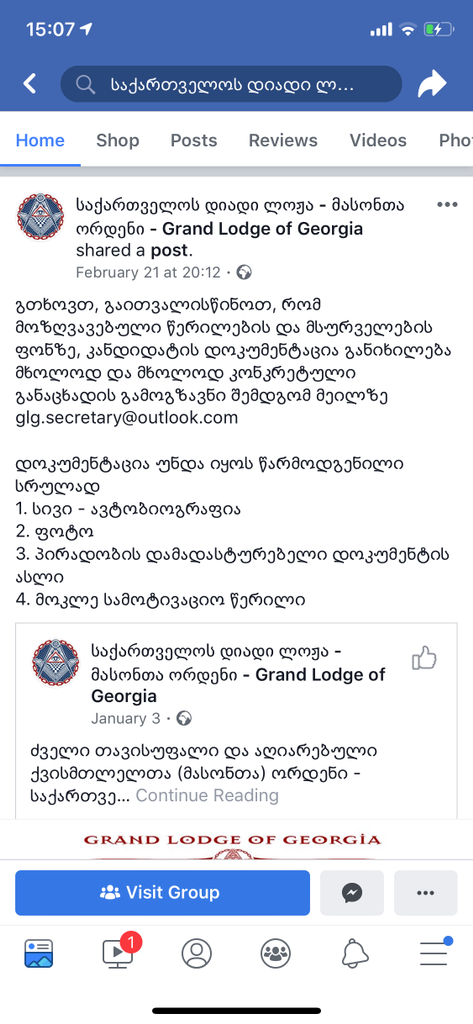
Task: Open the post options three-dots menu
Action: [x=447, y=205]
